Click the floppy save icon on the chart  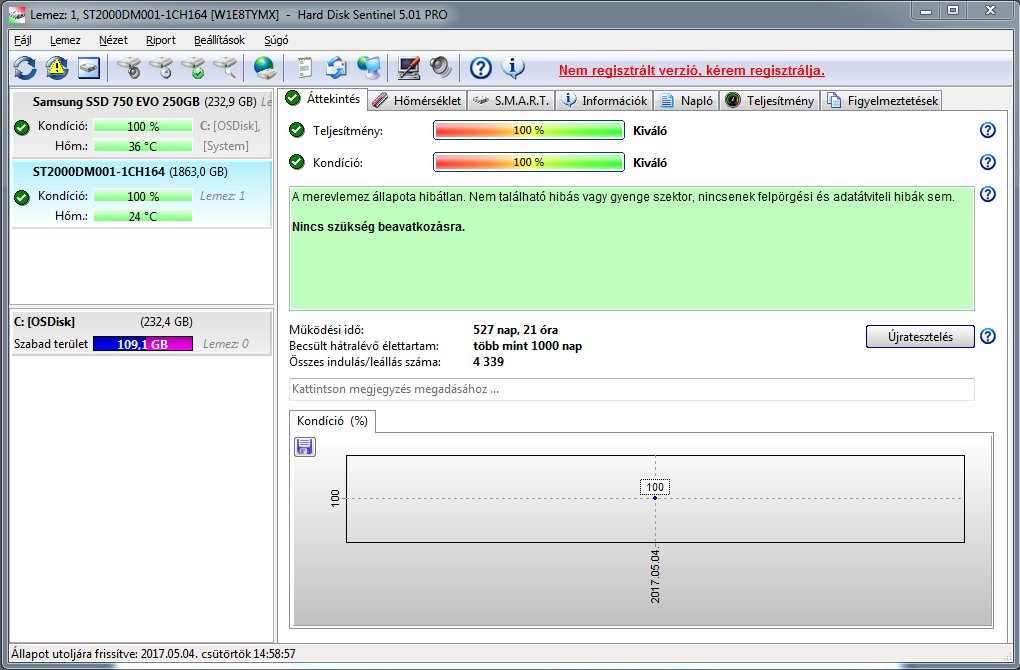point(305,447)
